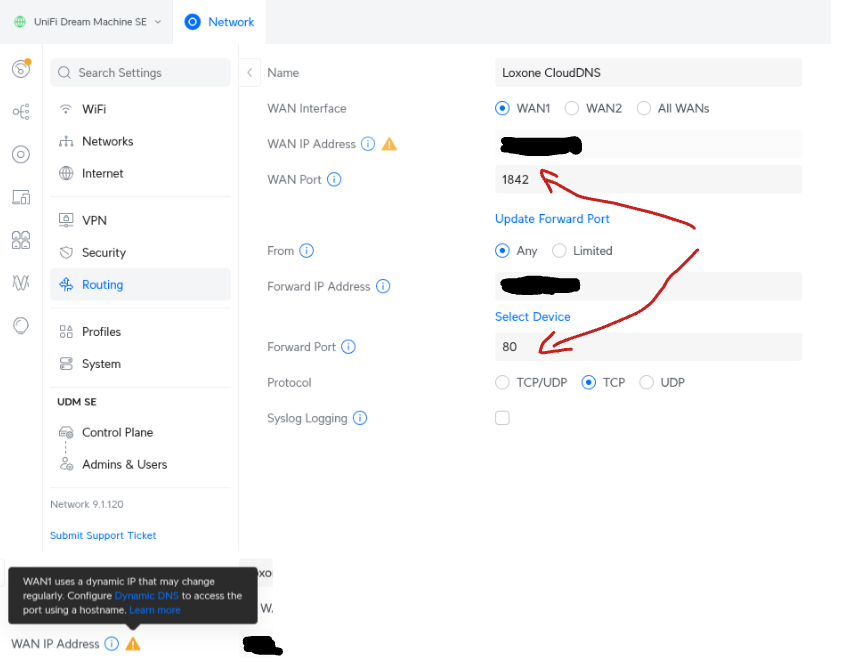Image resolution: width=865 pixels, height=662 pixels.
Task: Click the WAN Port field showing 1842
Action: (648, 179)
